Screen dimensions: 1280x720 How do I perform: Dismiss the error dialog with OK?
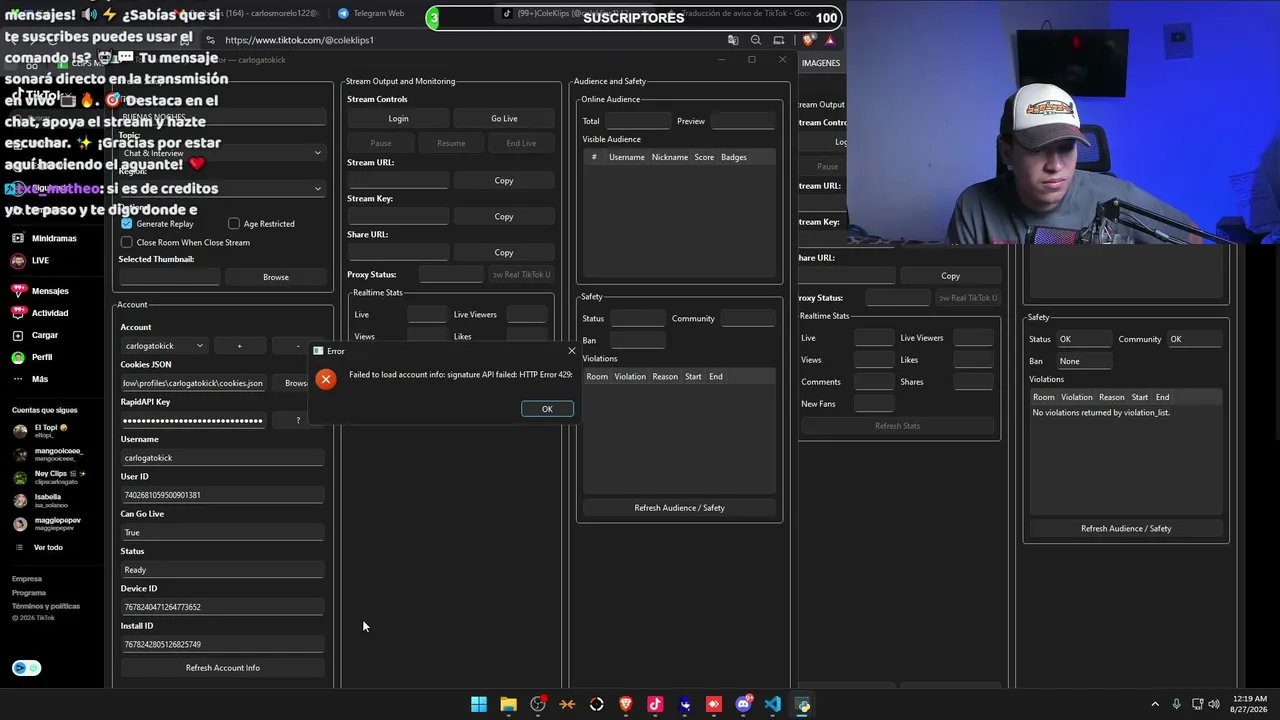coord(547,409)
